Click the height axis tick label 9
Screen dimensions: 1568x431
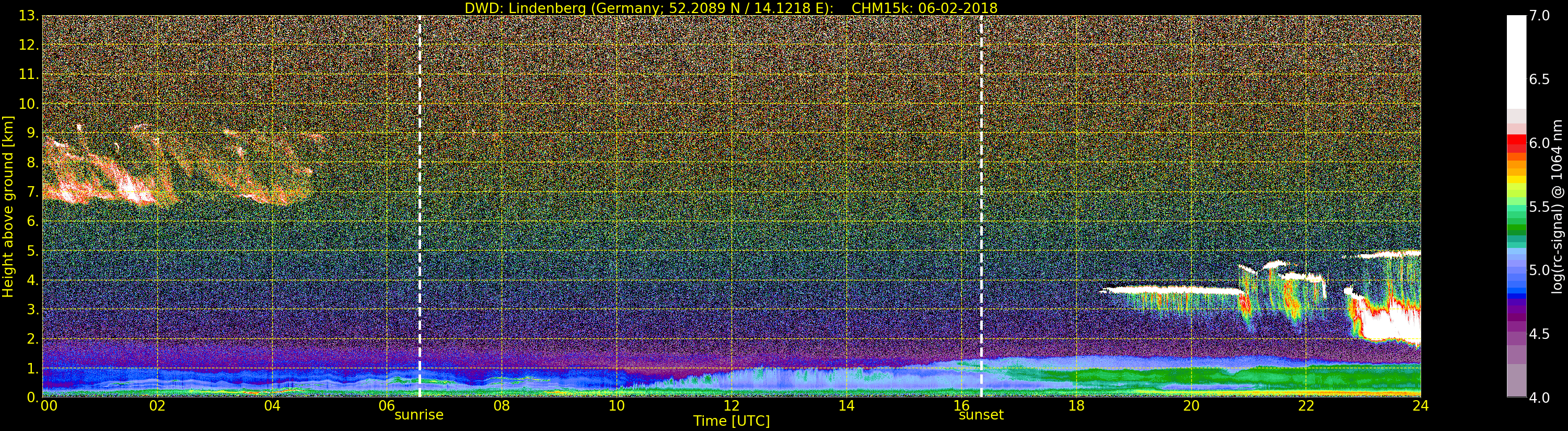tap(32, 133)
